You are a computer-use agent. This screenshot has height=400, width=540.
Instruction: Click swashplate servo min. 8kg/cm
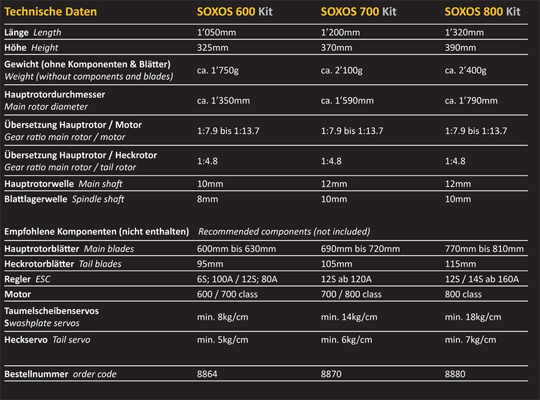point(222,317)
